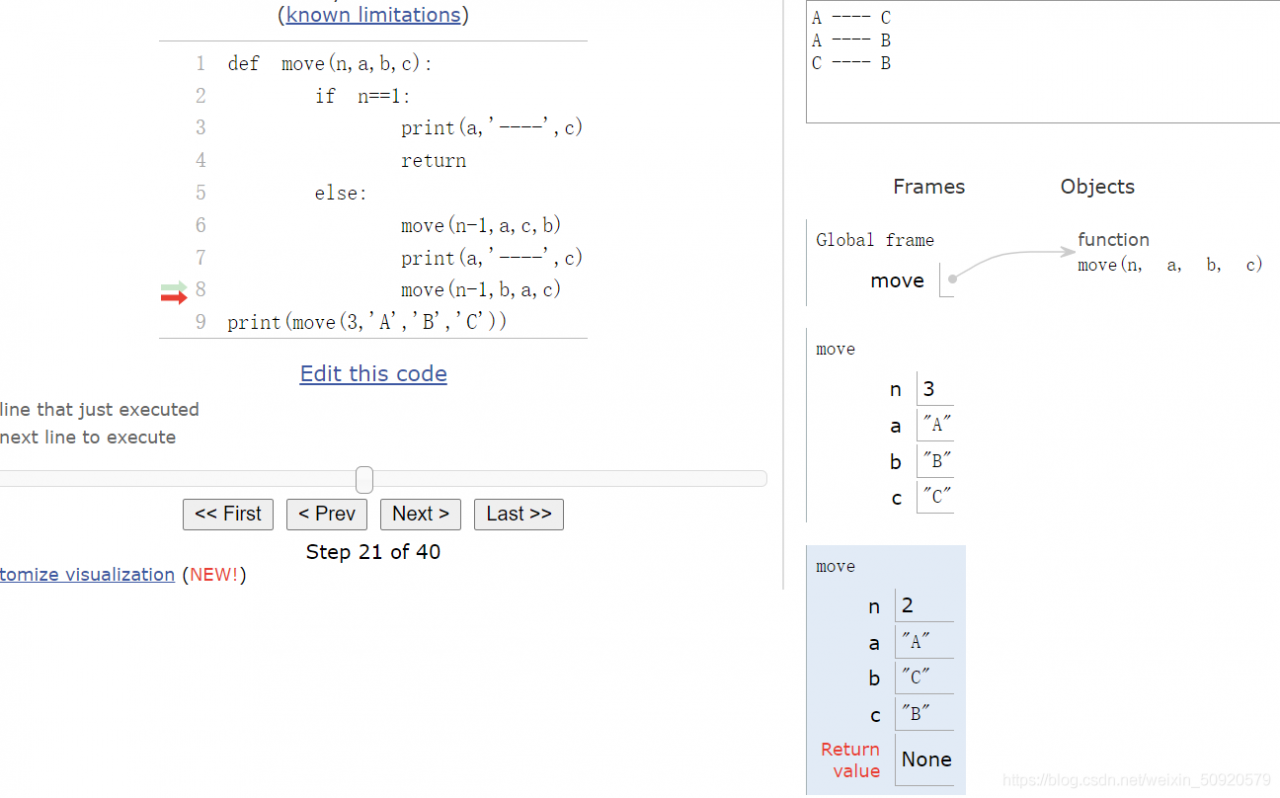Click b value "C" in highlighted move frame

[924, 677]
